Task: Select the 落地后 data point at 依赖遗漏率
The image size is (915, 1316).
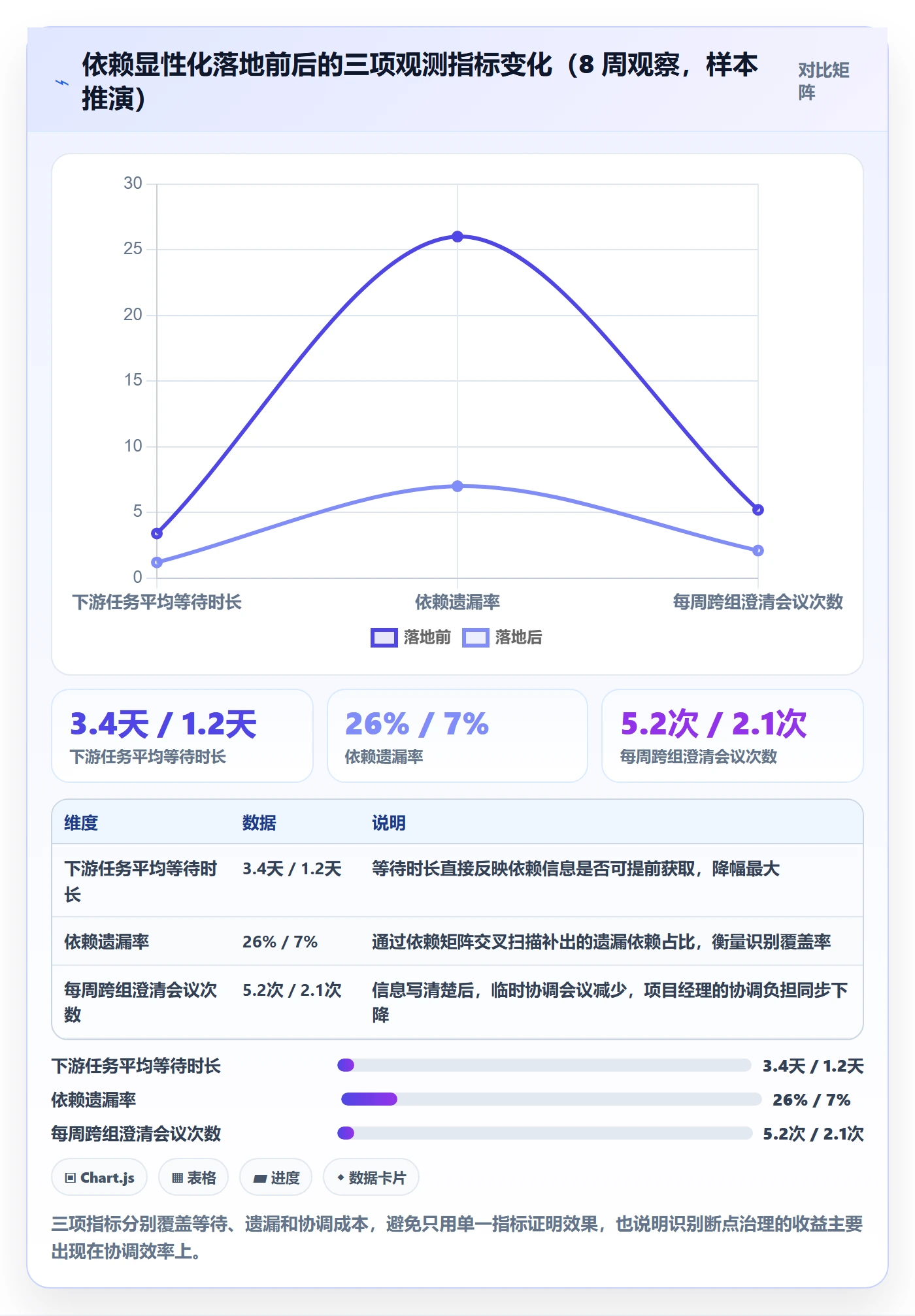Action: [x=457, y=486]
